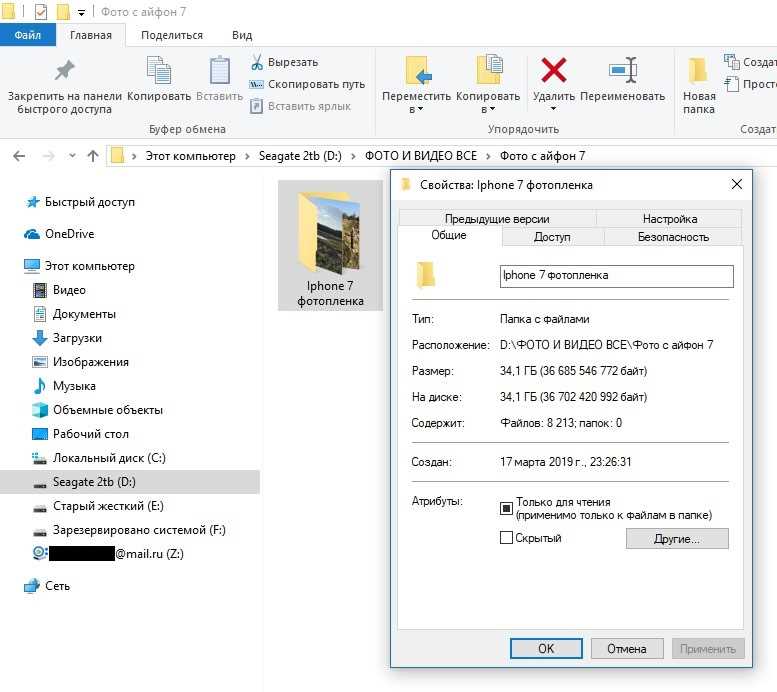Toggle the Только для чтения checkbox
This screenshot has height=692, width=777.
pyautogui.click(x=506, y=508)
